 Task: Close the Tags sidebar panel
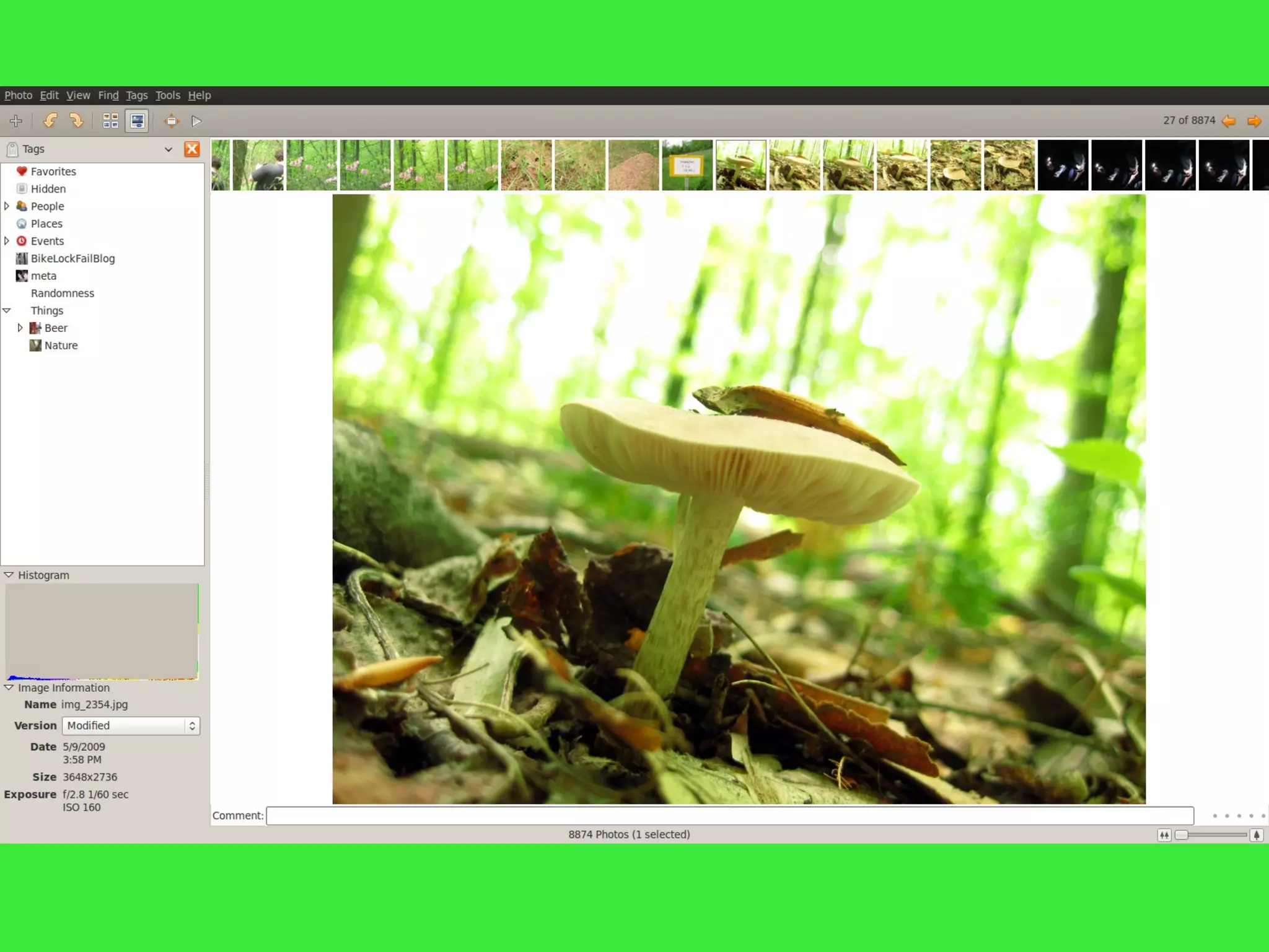(192, 149)
